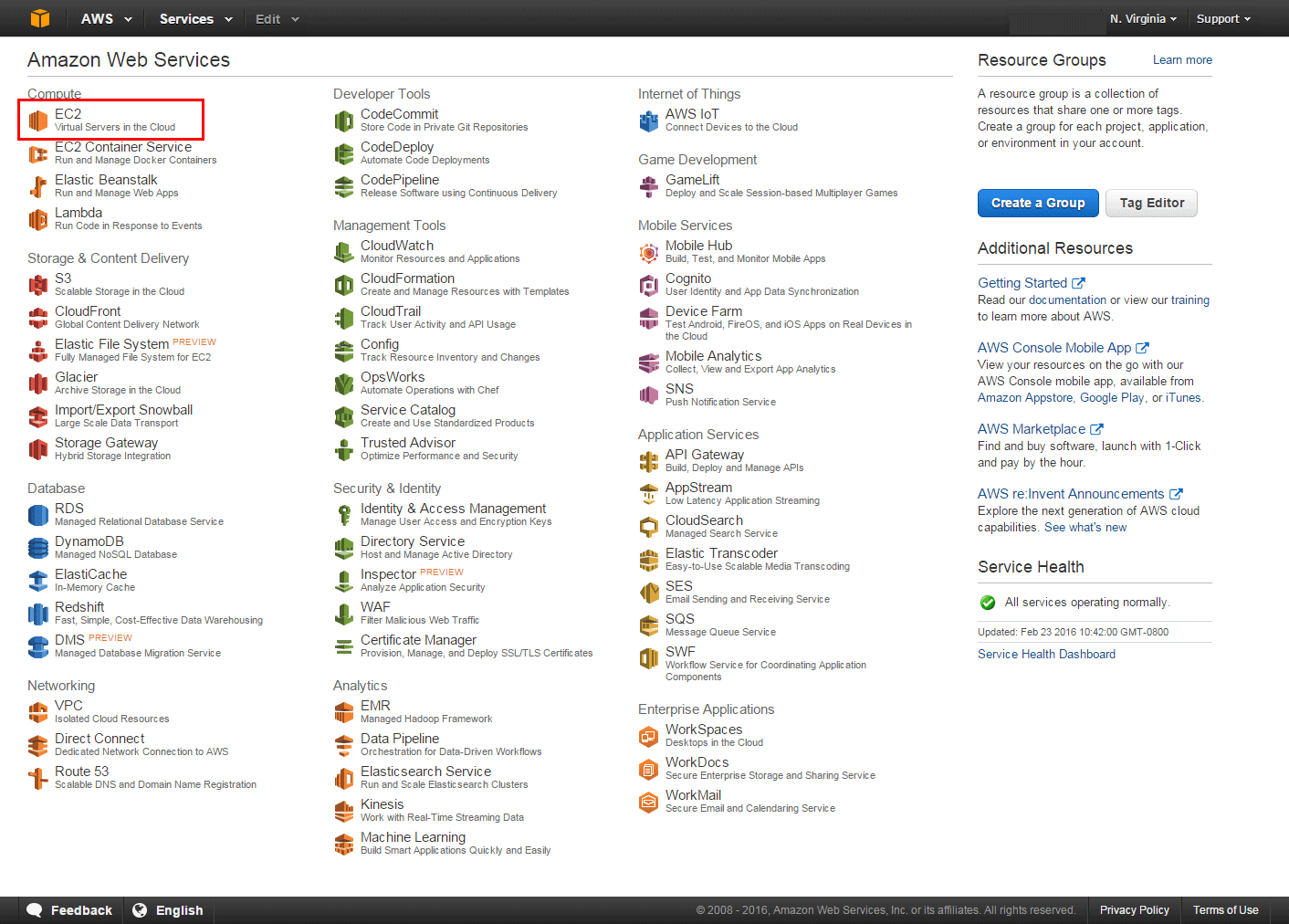Click the VPC networking icon

pyautogui.click(x=38, y=712)
